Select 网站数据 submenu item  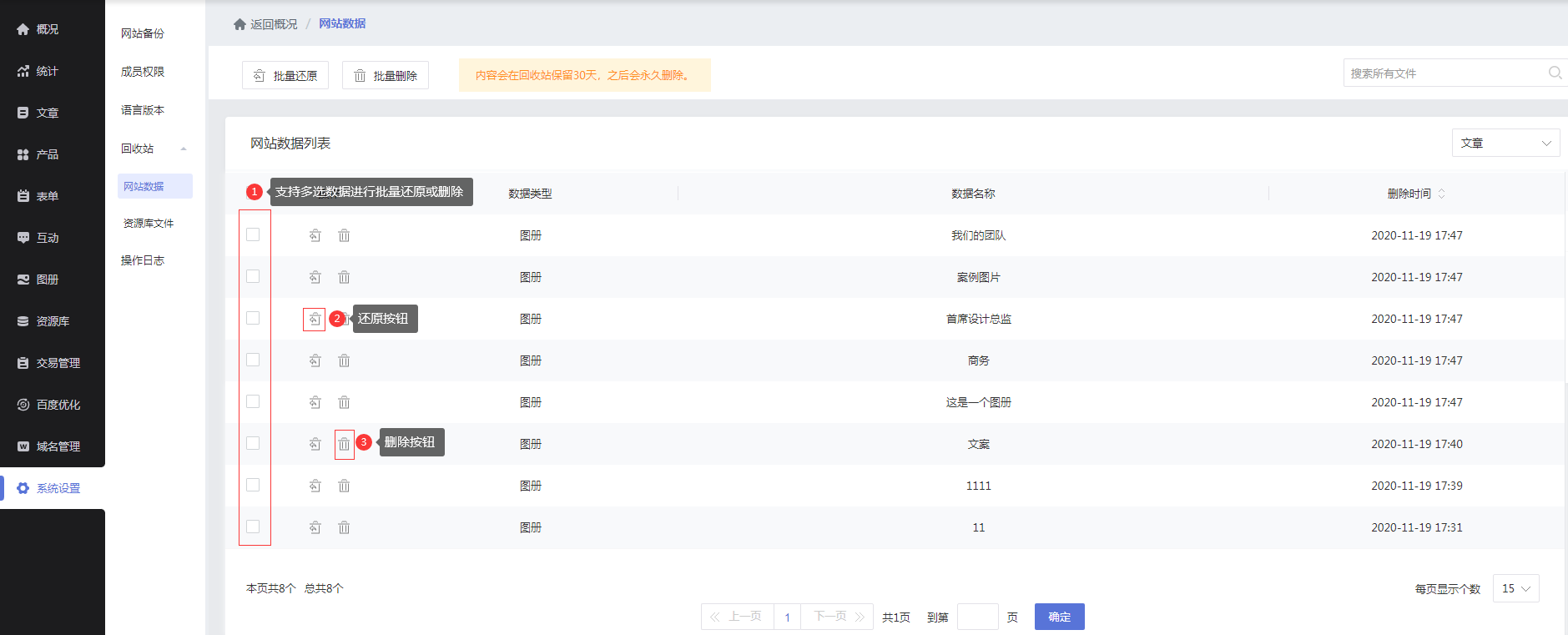tap(155, 186)
